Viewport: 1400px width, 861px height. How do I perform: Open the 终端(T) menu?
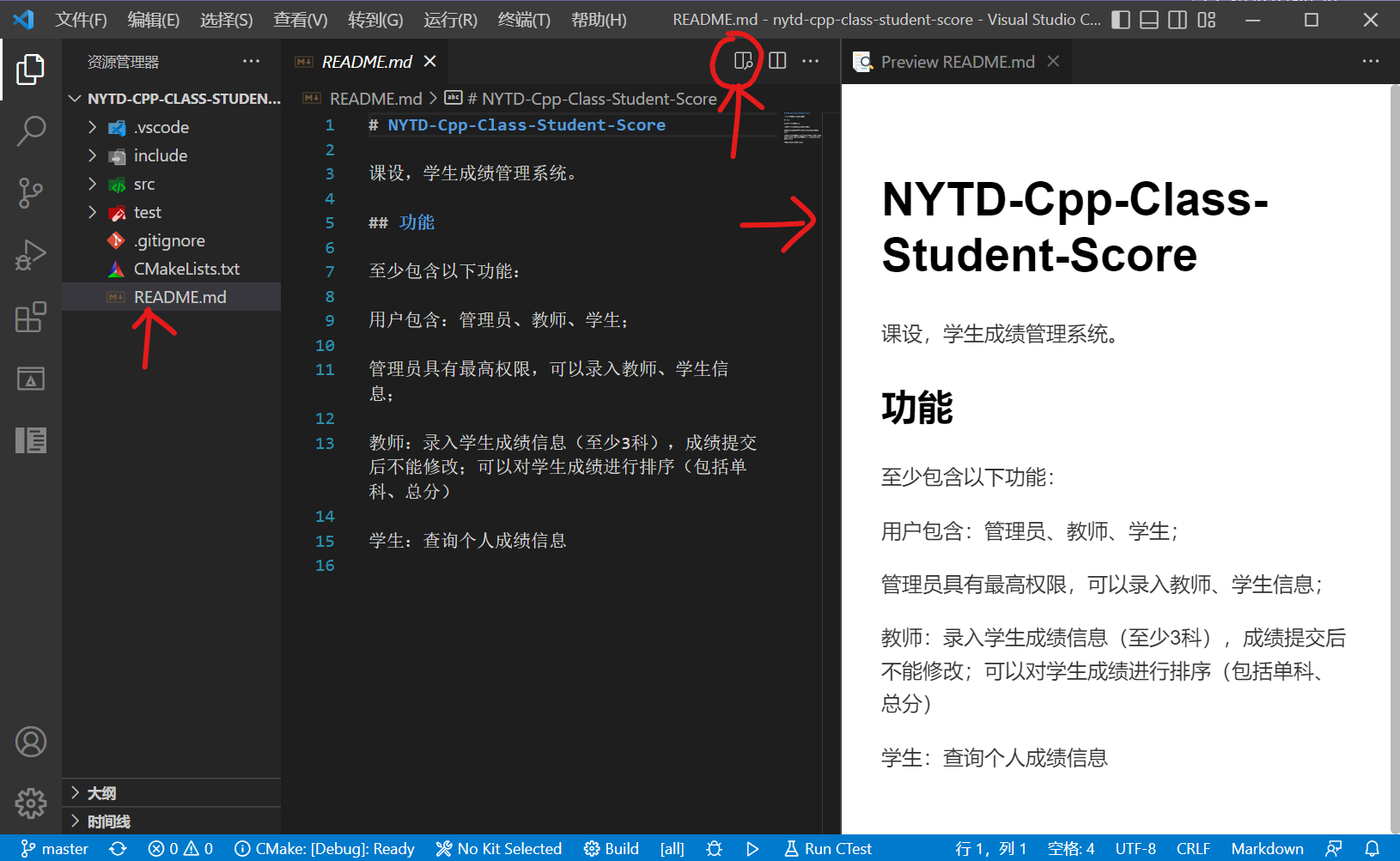click(x=524, y=20)
